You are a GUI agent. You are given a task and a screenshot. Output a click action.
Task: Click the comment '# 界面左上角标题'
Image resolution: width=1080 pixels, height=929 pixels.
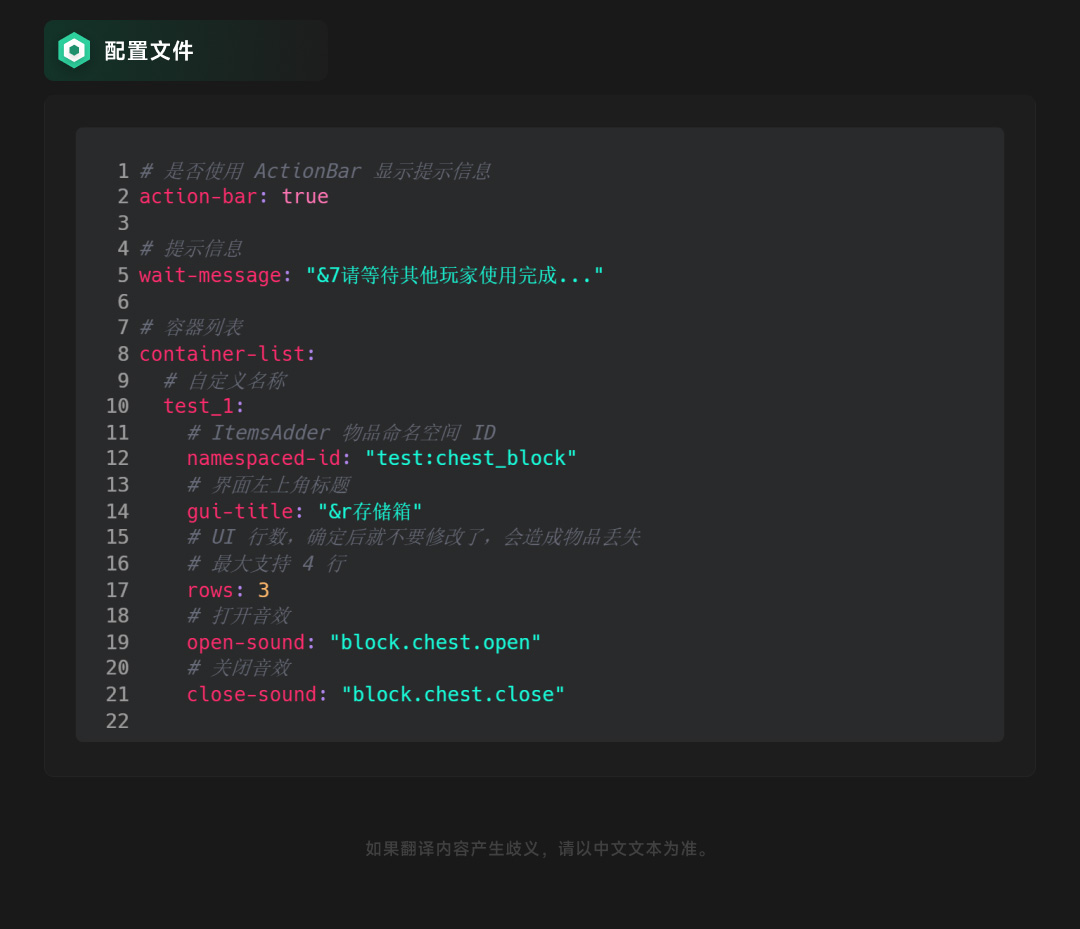coord(269,485)
